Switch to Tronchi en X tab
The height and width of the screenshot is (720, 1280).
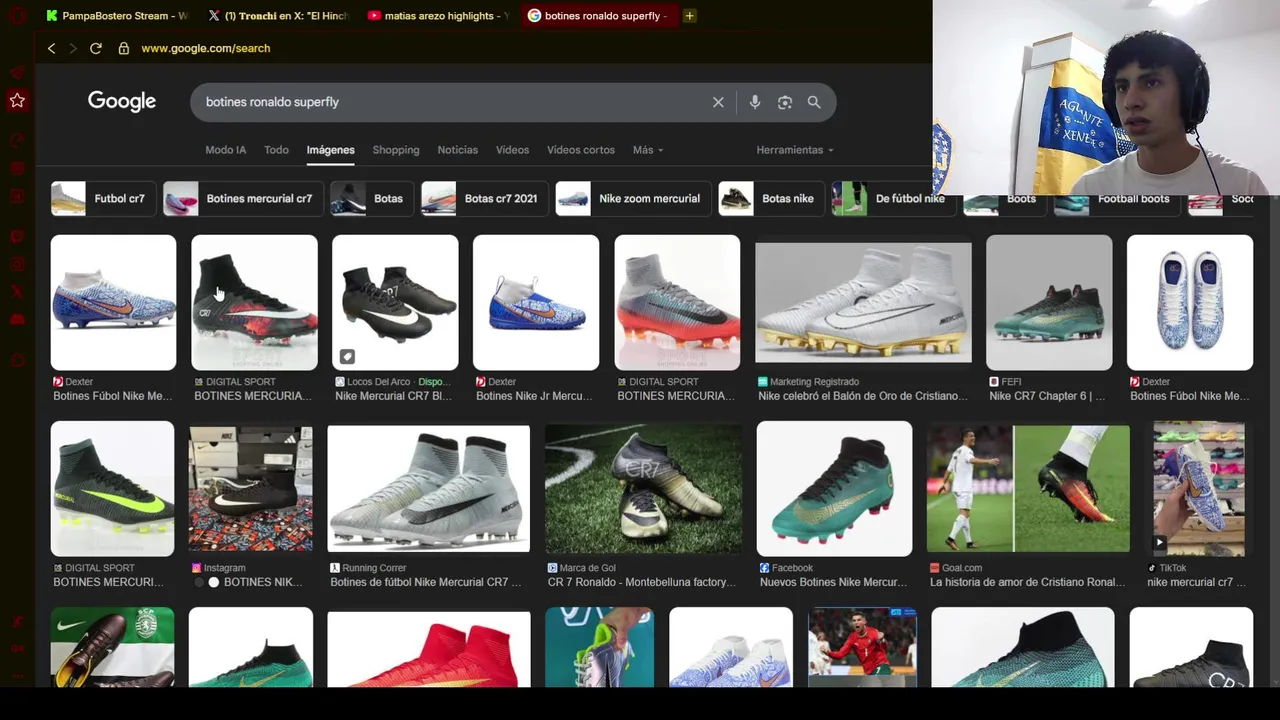pyautogui.click(x=277, y=16)
